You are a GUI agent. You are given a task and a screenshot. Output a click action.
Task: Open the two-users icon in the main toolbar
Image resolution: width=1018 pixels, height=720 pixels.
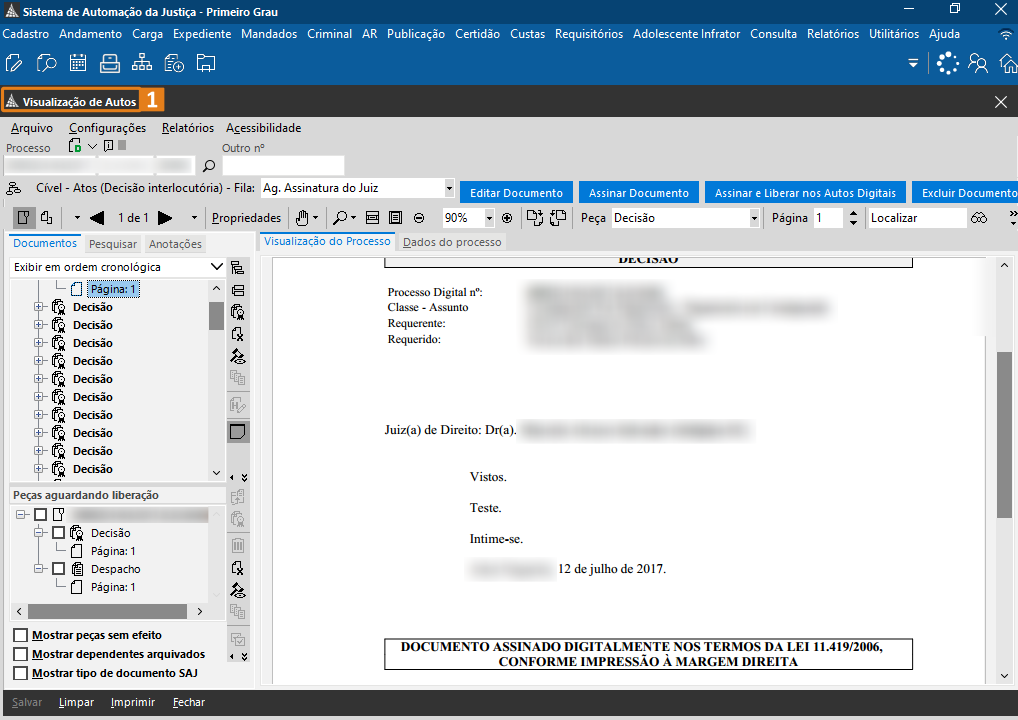click(978, 64)
